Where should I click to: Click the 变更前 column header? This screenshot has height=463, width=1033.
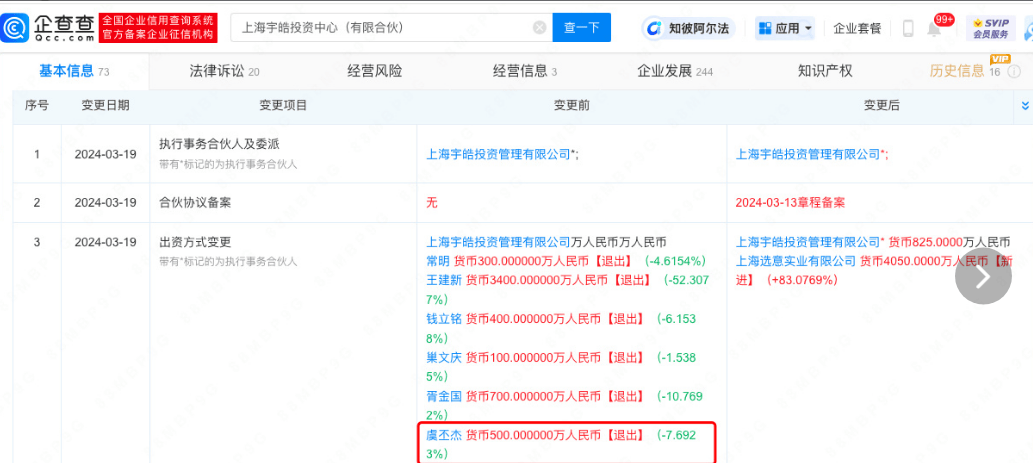[571, 105]
